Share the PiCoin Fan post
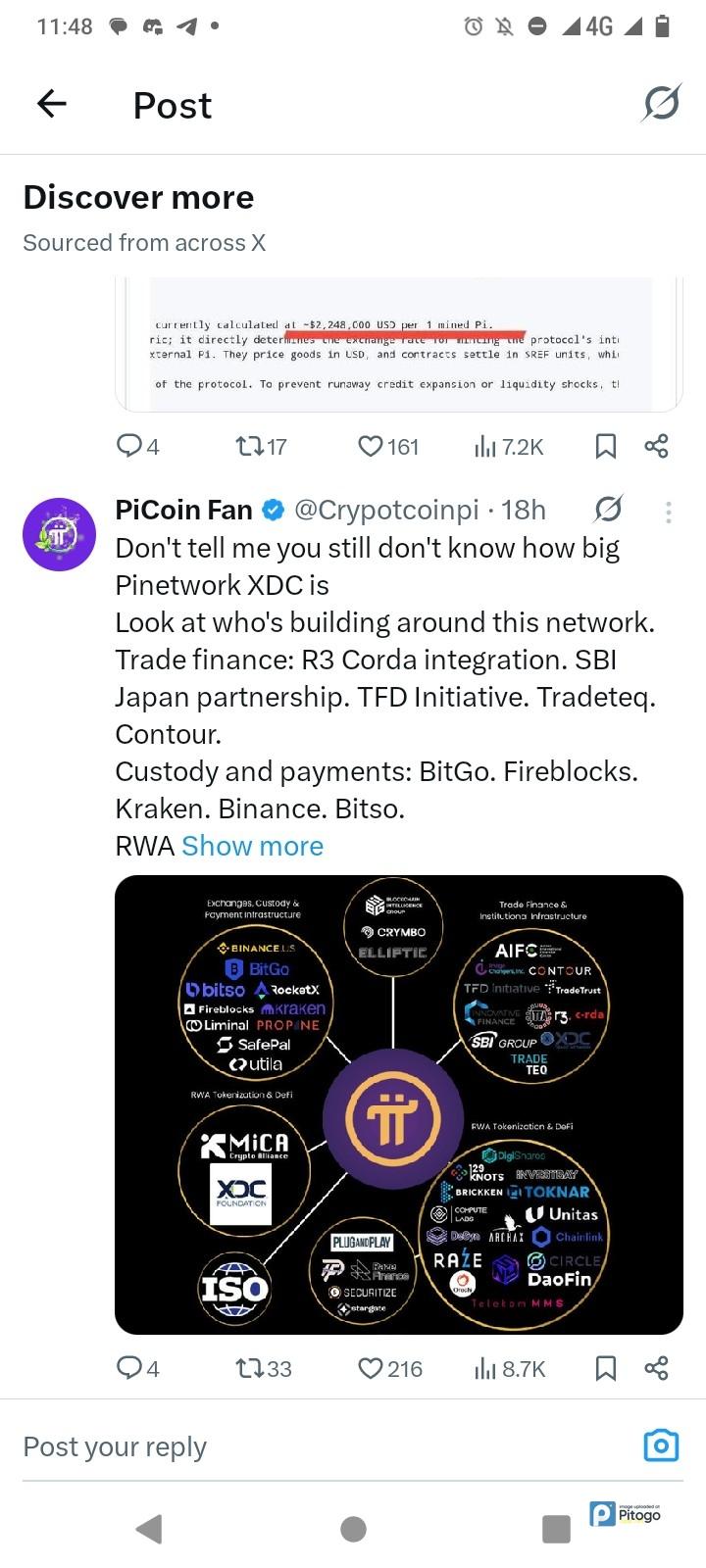This screenshot has height=1568, width=706. (x=656, y=1368)
